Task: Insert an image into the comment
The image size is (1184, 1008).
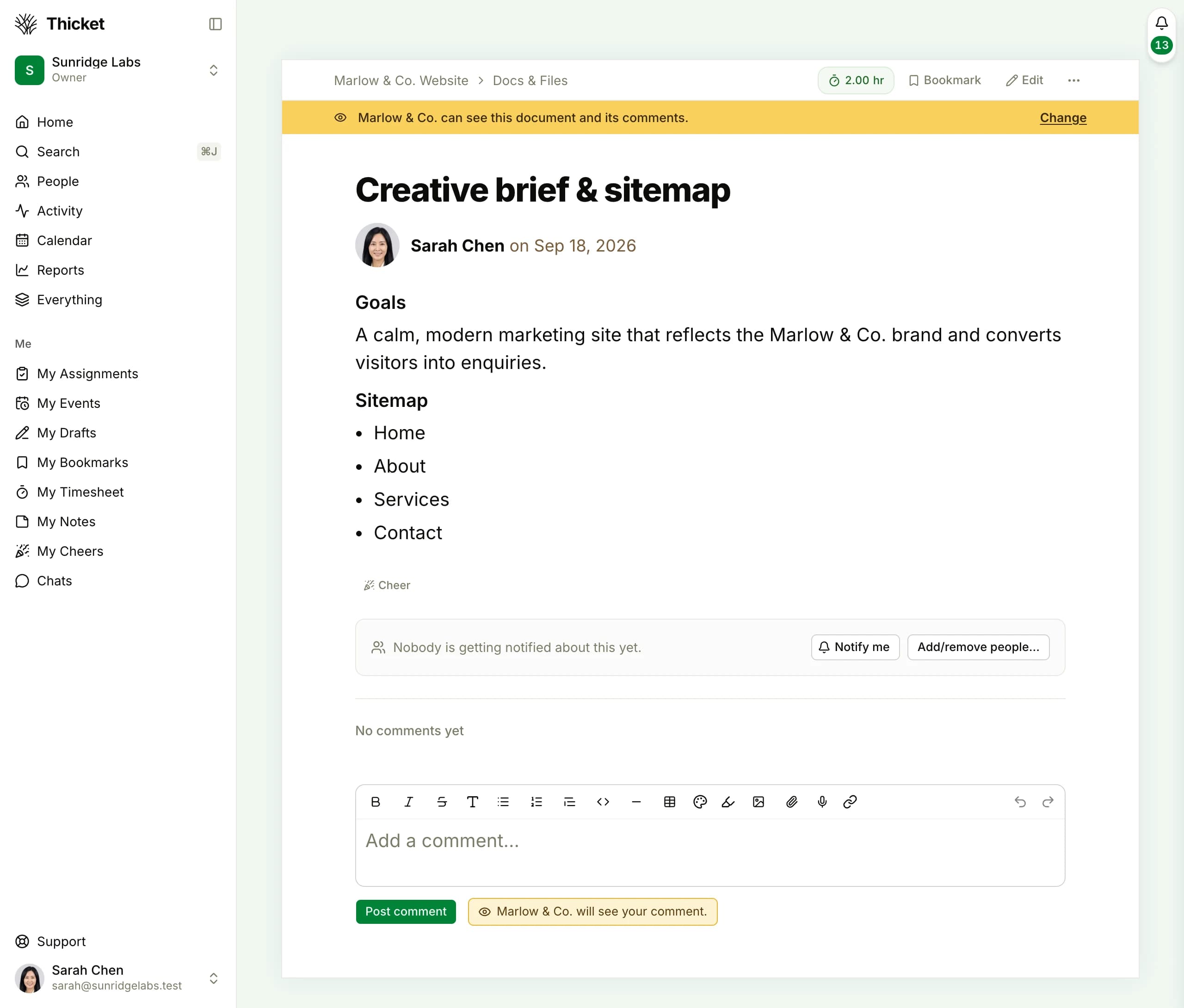Action: tap(759, 802)
